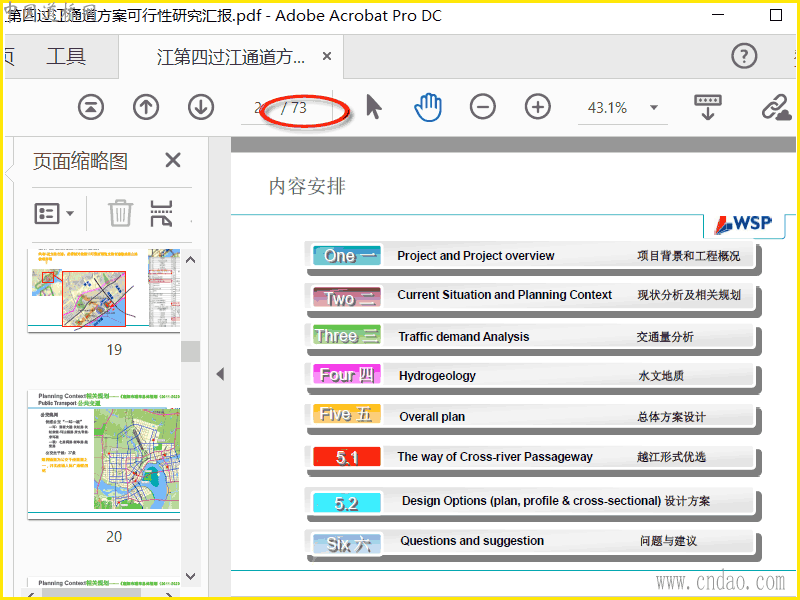The height and width of the screenshot is (600, 800).
Task: Activate the selection arrow tool
Action: point(374,107)
